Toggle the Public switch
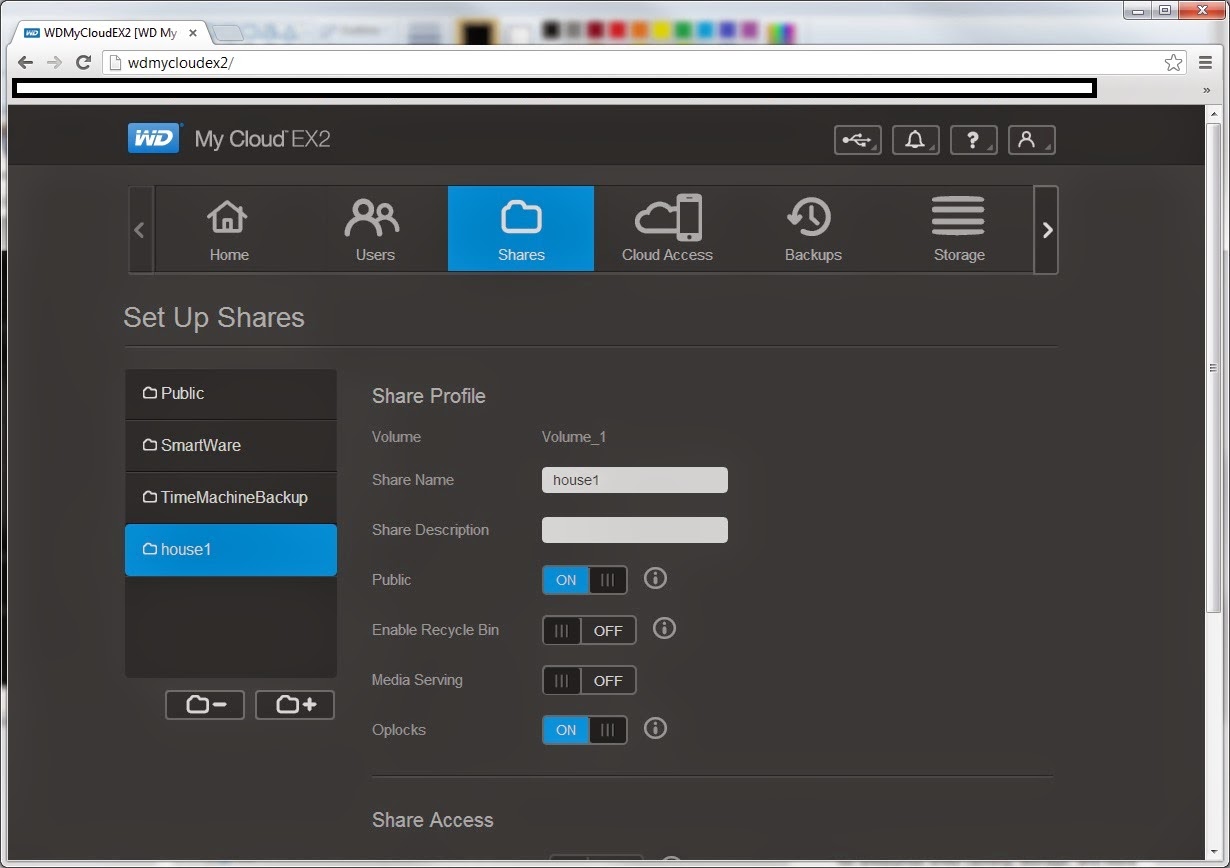Image resolution: width=1230 pixels, height=868 pixels. tap(585, 580)
